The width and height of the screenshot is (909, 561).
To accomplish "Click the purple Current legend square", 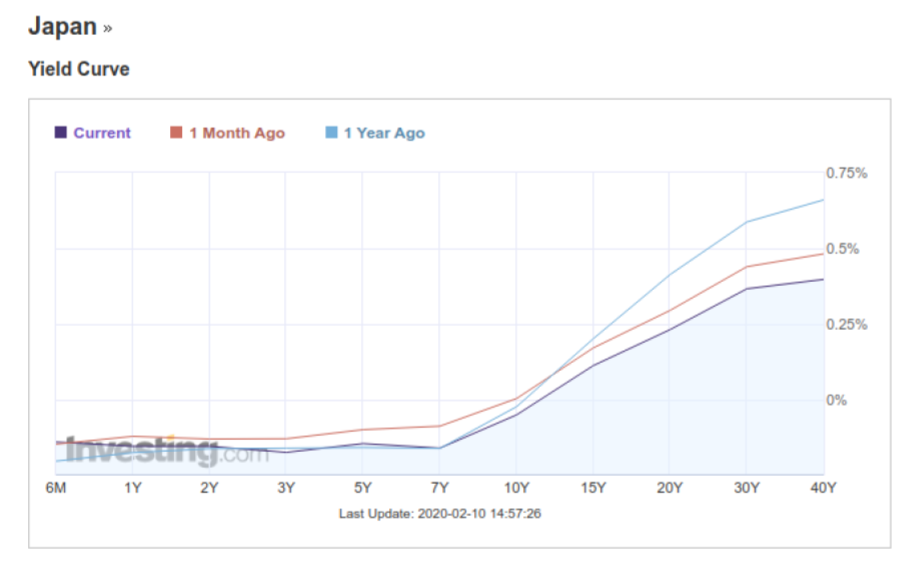I will pos(60,133).
